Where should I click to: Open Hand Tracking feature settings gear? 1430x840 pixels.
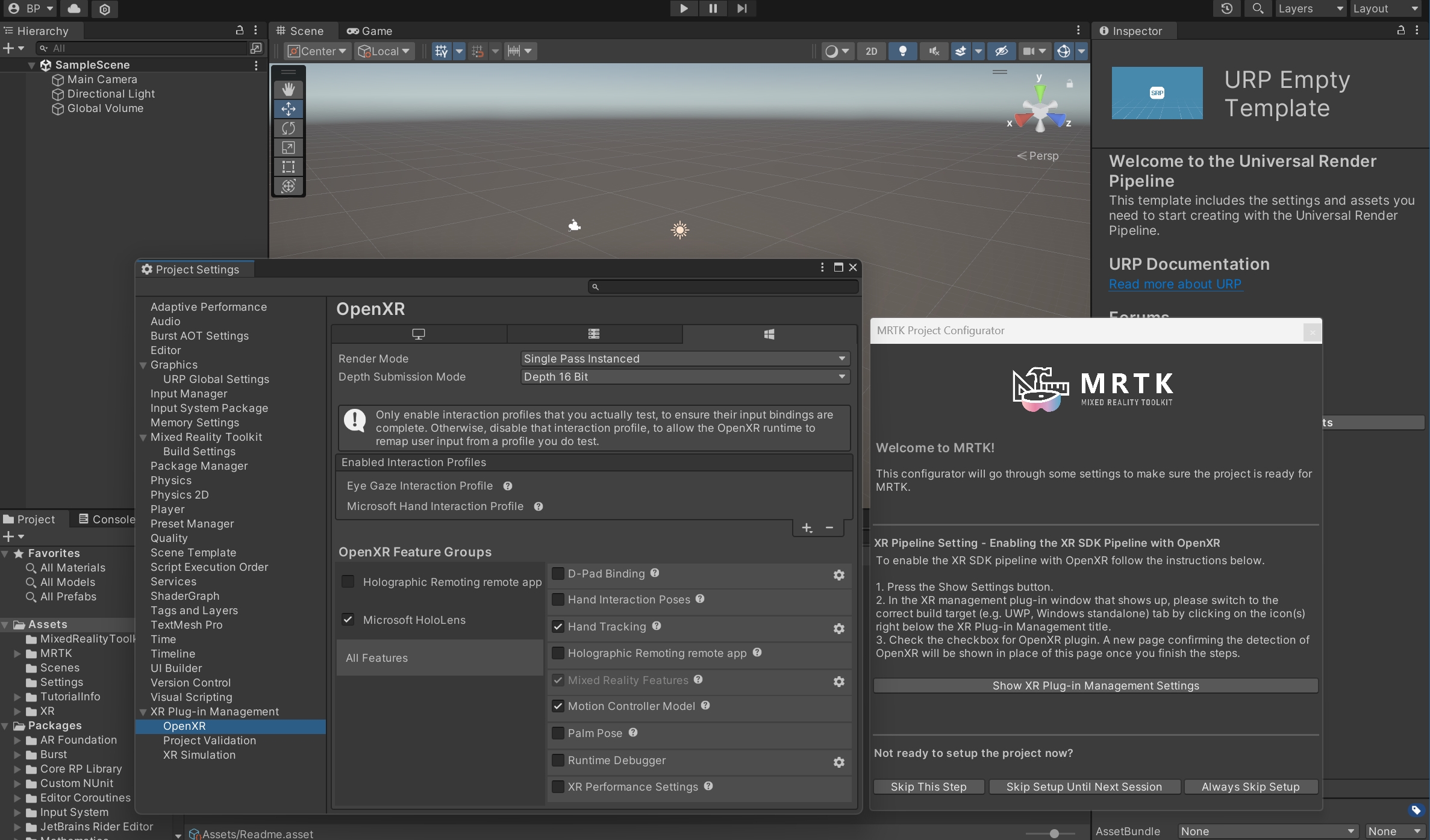[838, 628]
